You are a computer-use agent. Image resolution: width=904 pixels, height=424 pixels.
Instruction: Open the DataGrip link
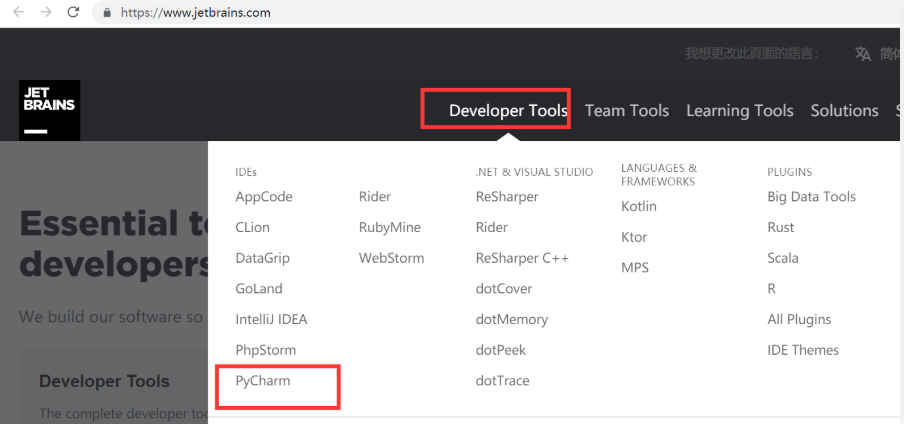tap(262, 258)
